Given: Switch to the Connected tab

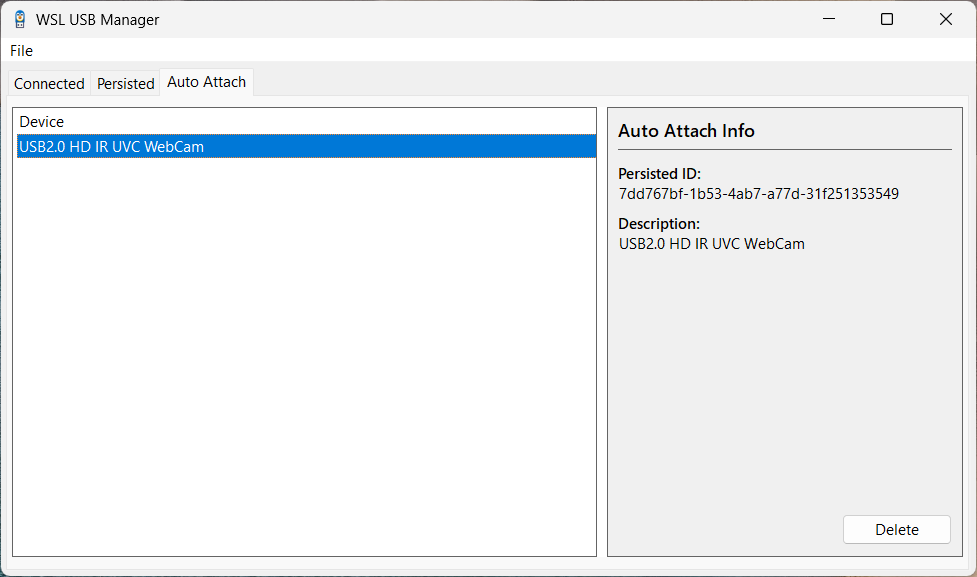Looking at the screenshot, I should tap(49, 83).
